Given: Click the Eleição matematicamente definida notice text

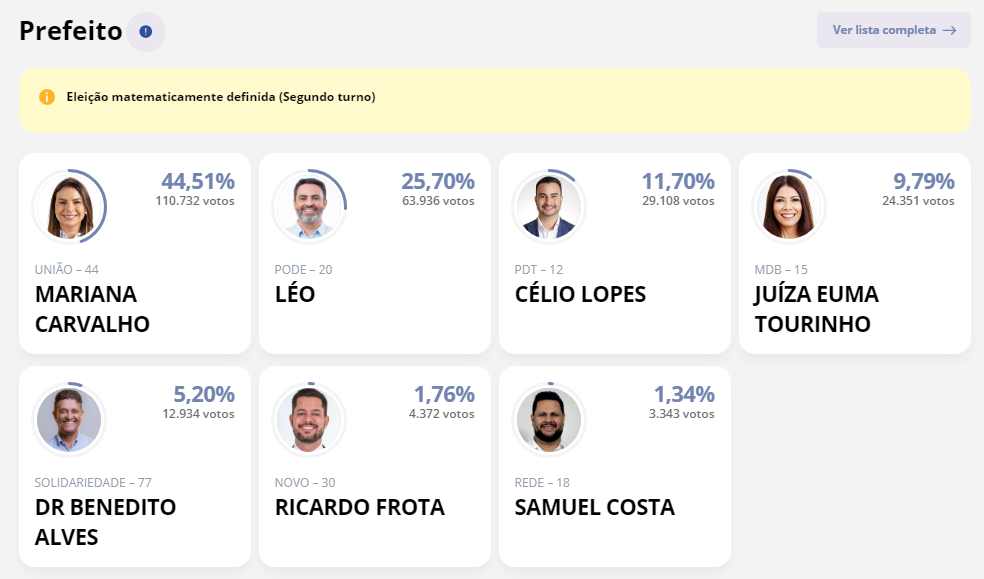Looking at the screenshot, I should pyautogui.click(x=221, y=97).
